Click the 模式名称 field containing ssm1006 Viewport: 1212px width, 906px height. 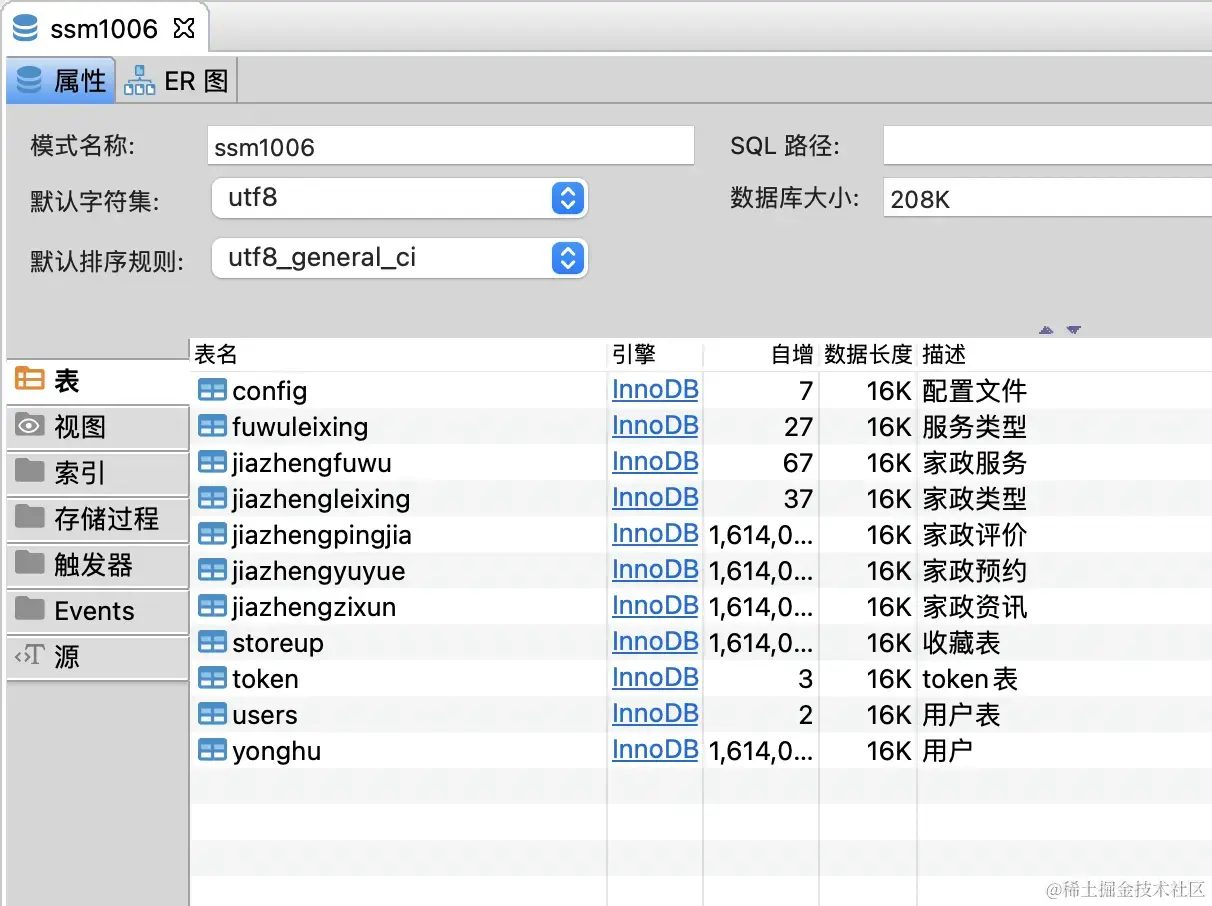tap(451, 146)
